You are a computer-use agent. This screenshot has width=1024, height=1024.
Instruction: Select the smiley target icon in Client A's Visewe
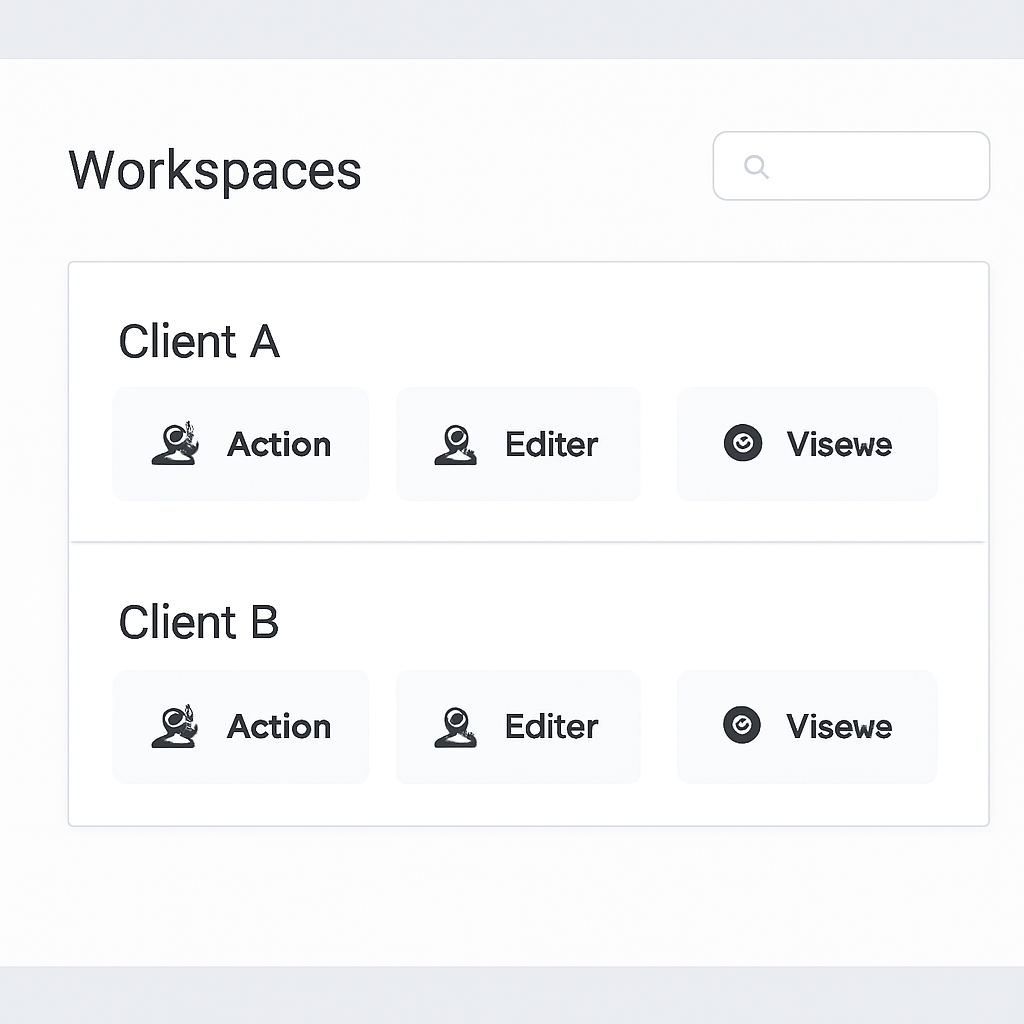coord(743,443)
